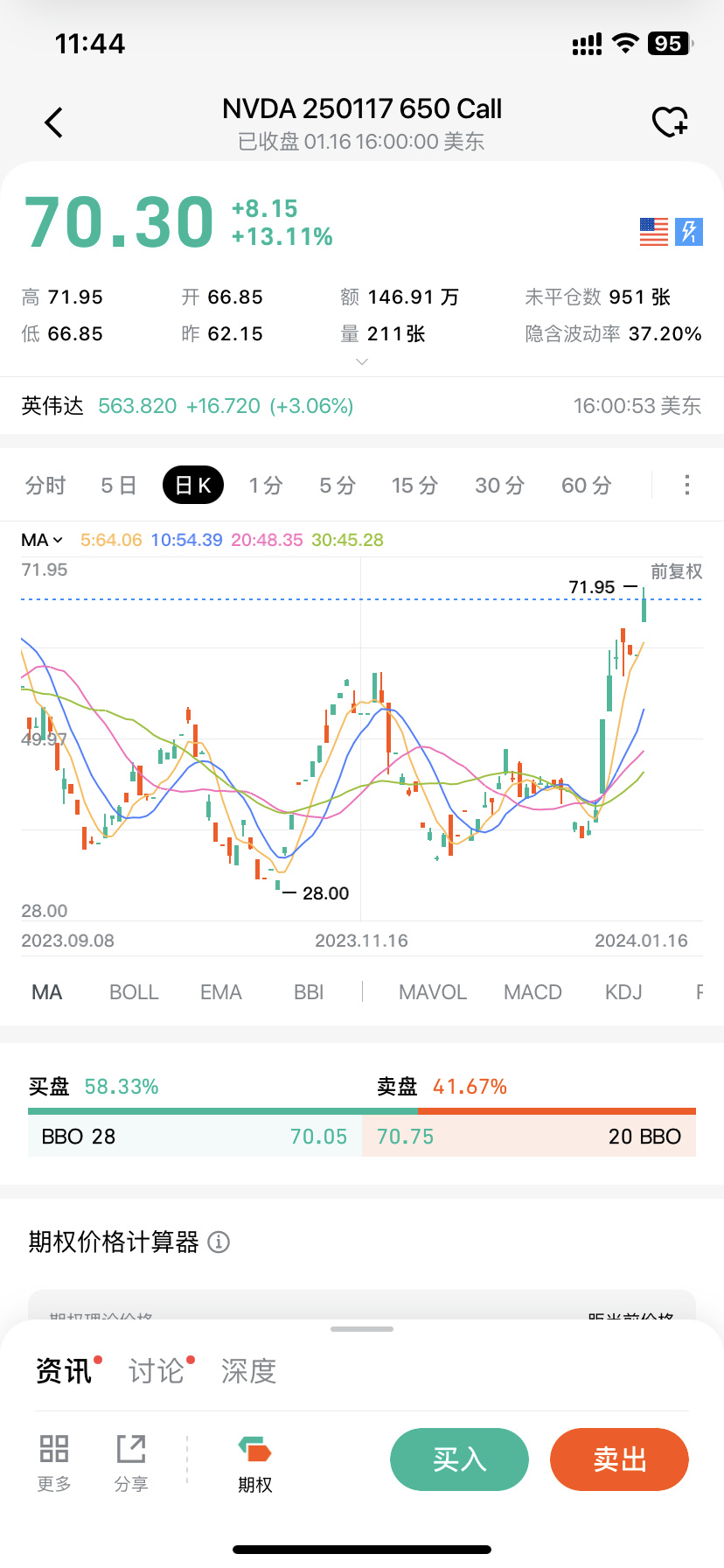Select the 5分 chart interval

click(x=338, y=485)
